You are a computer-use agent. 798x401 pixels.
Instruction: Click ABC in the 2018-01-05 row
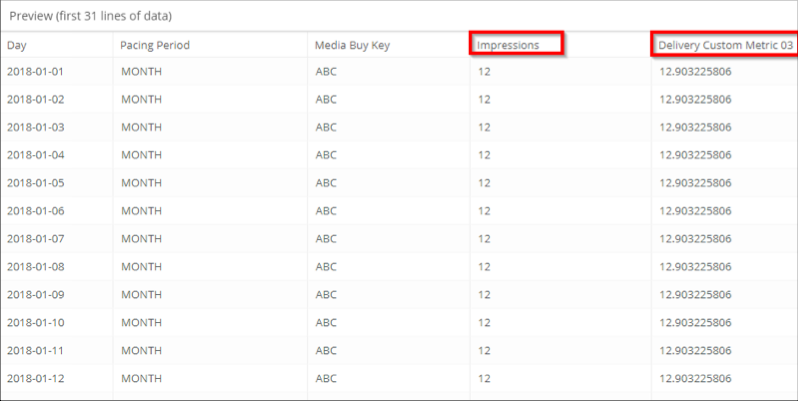tap(326, 183)
